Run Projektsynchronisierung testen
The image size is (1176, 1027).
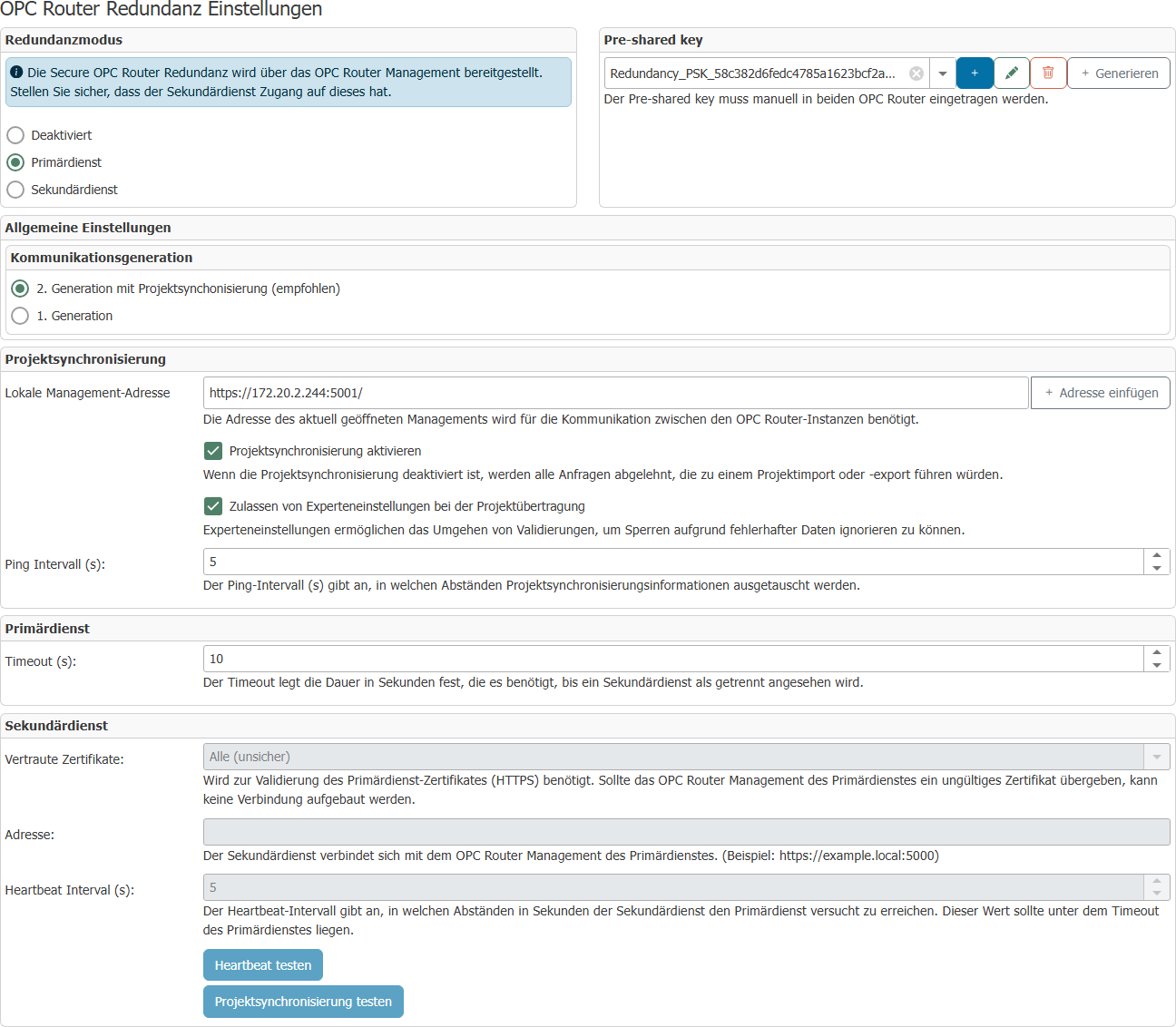click(x=303, y=1002)
